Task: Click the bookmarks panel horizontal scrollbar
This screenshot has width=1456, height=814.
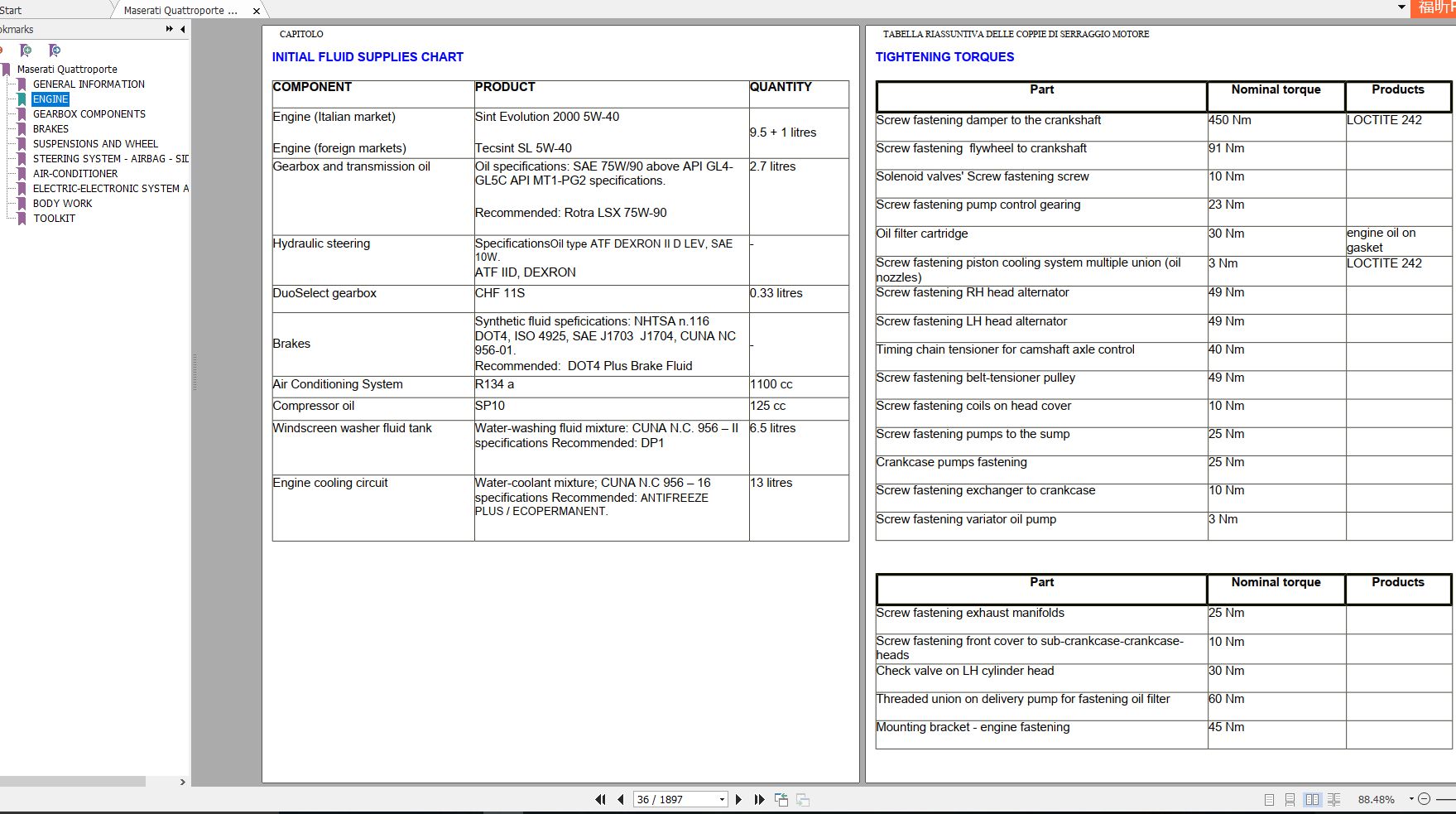Action: pyautogui.click(x=73, y=782)
